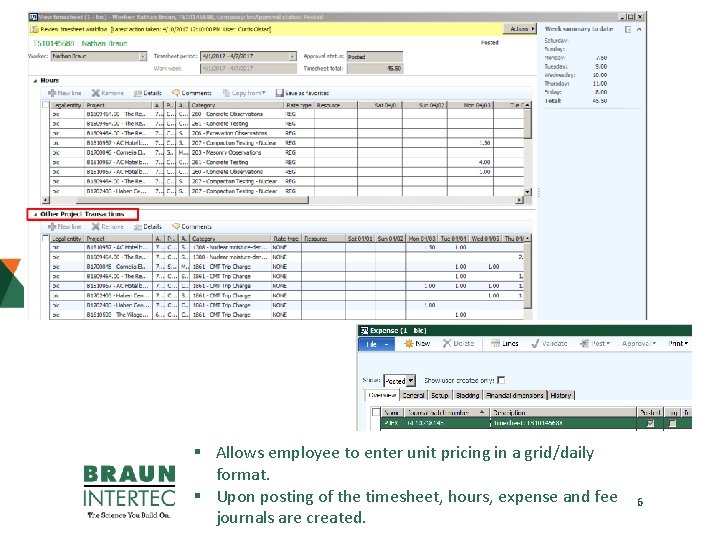Click the Project column header in Hours grid
The image size is (720, 540).
point(119,105)
